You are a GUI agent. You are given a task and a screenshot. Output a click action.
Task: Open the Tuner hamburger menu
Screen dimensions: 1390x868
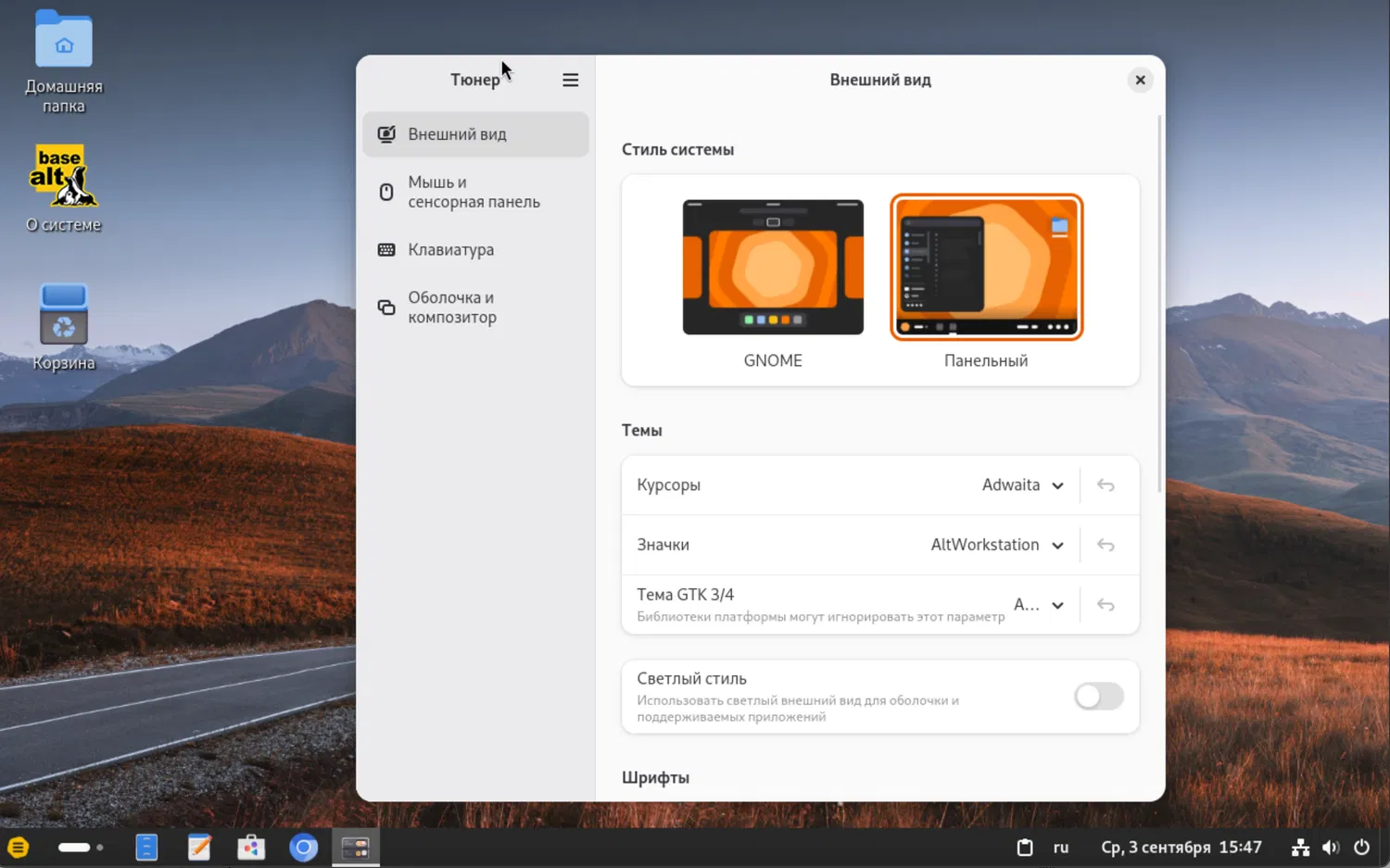570,81
